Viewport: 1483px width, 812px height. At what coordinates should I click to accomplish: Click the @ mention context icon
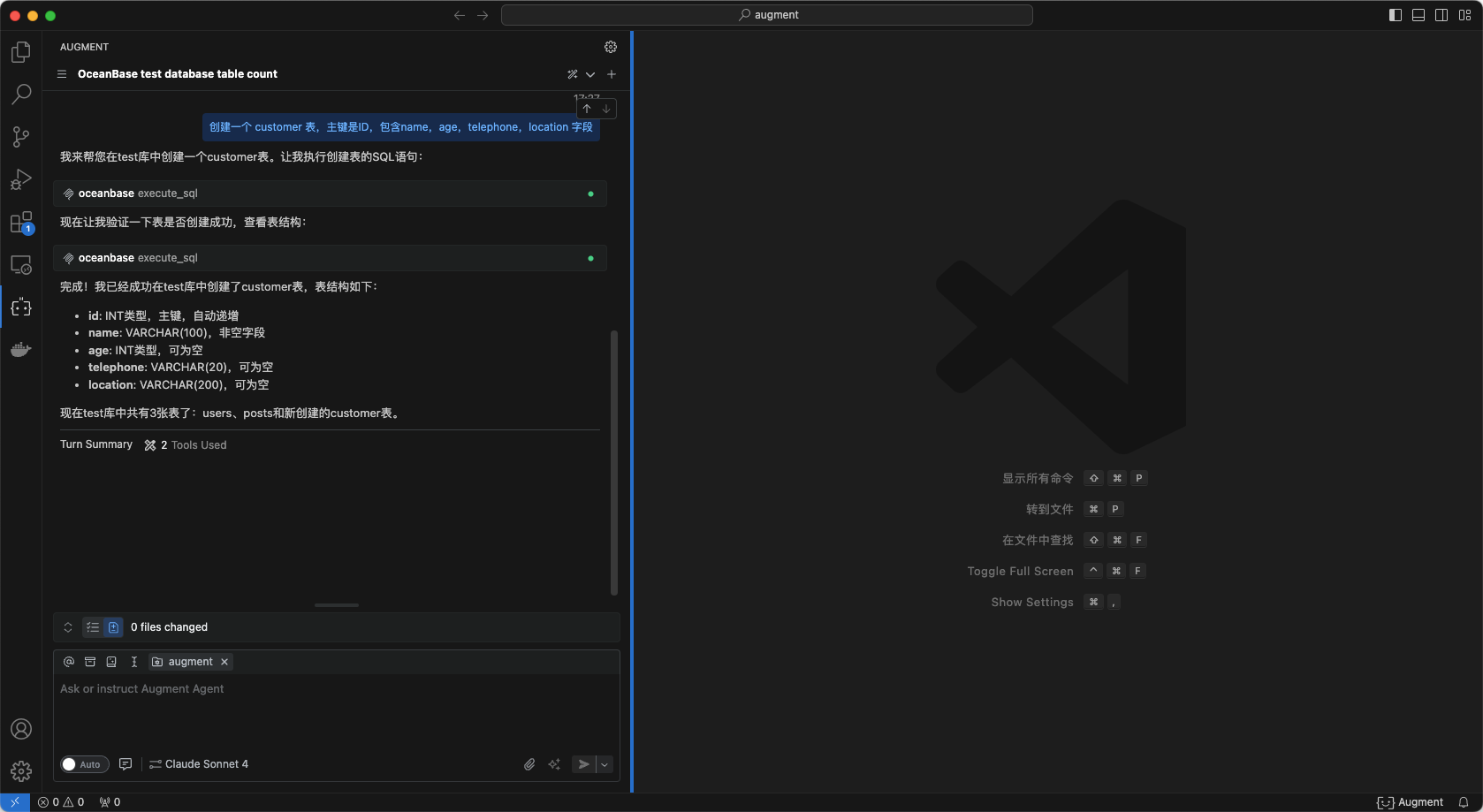[69, 662]
